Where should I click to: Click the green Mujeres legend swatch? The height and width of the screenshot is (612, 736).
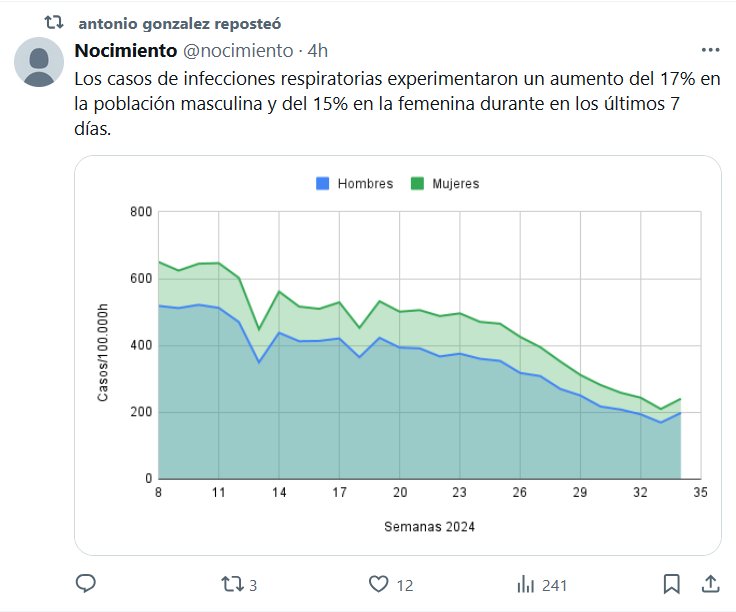418,184
